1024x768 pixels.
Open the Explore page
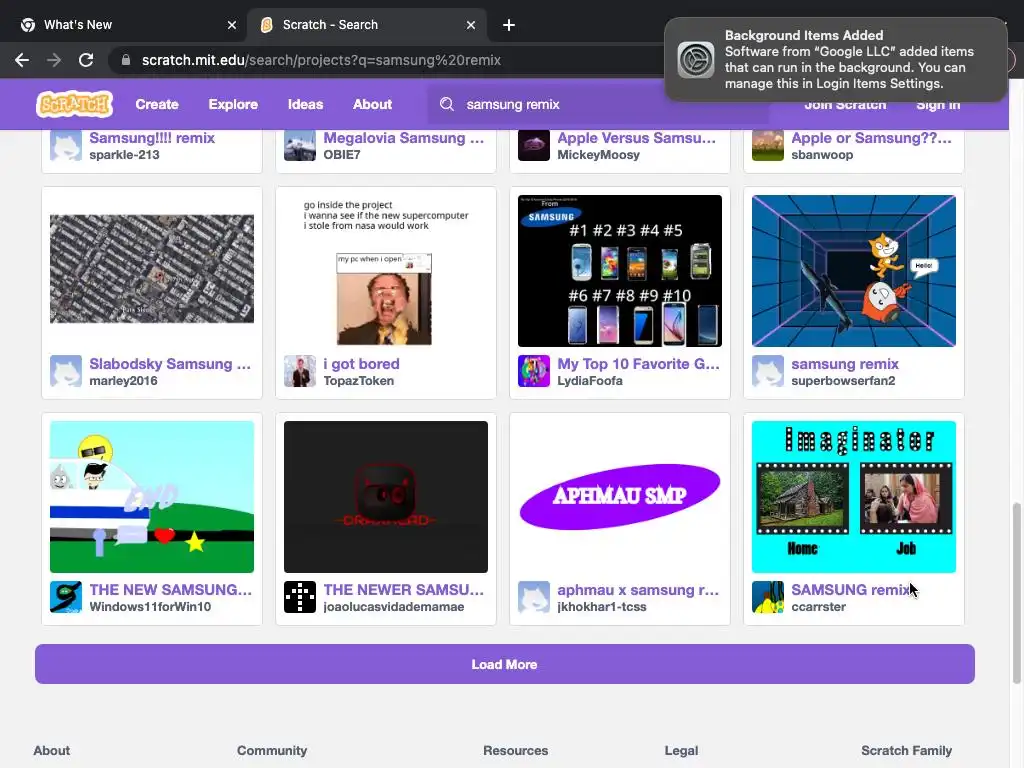point(233,104)
